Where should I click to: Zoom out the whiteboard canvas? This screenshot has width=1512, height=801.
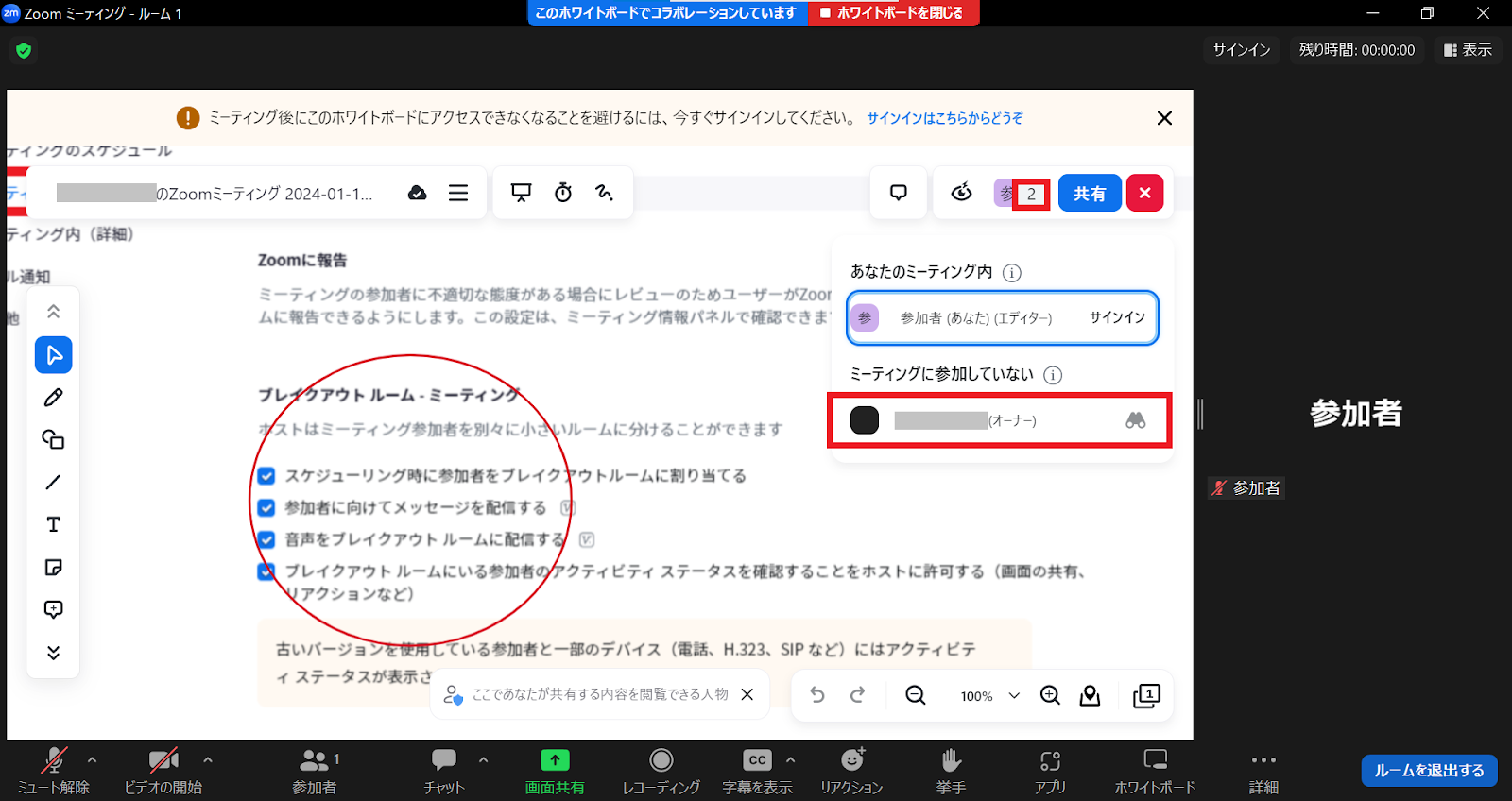[x=915, y=695]
